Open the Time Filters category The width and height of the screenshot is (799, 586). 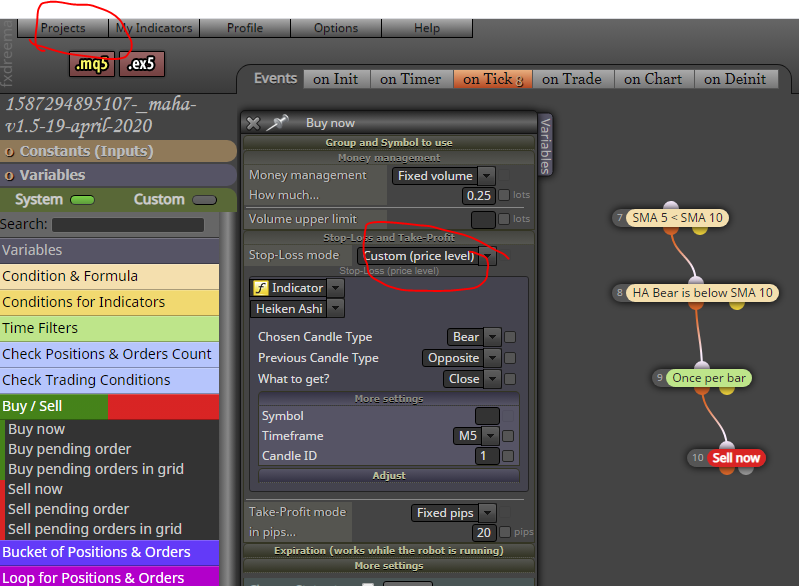(x=110, y=328)
